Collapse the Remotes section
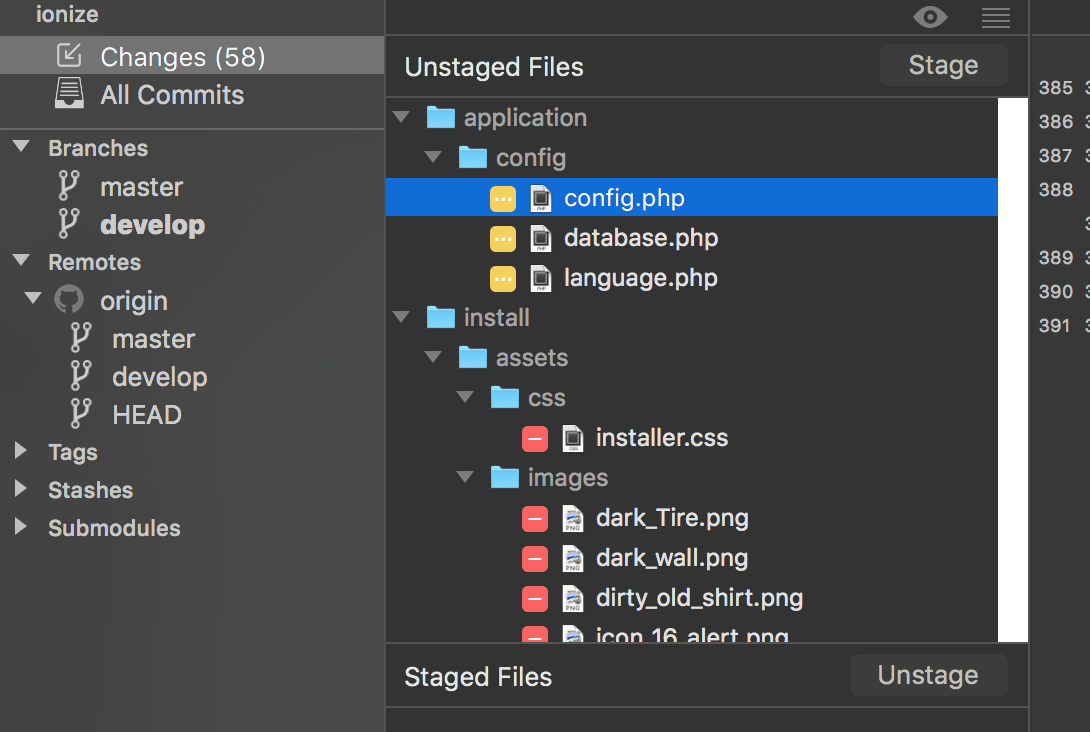Viewport: 1090px width, 732px height. coord(22,261)
